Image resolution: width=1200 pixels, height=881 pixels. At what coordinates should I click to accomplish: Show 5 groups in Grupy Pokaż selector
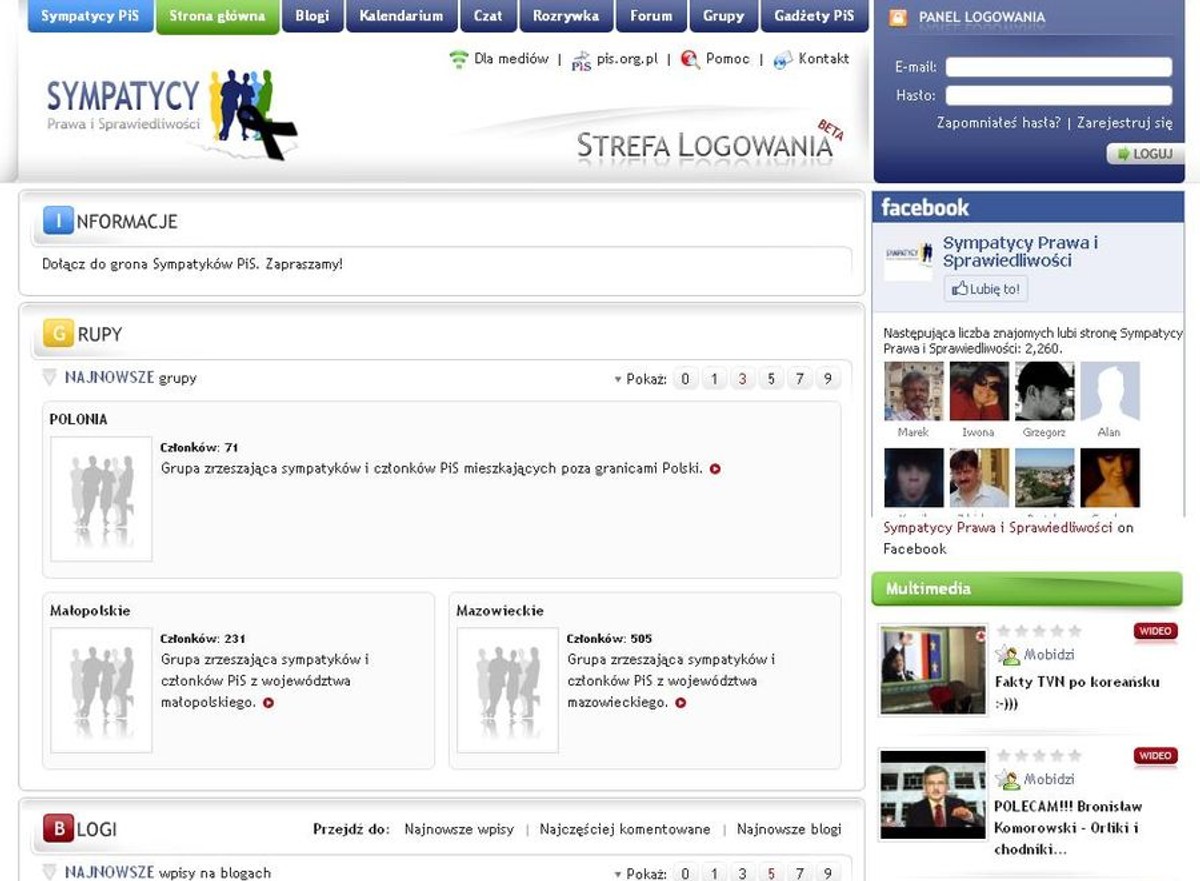(770, 379)
